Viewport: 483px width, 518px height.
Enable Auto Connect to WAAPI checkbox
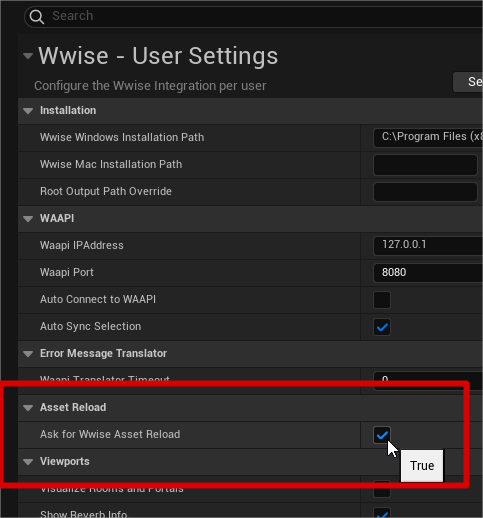(382, 300)
